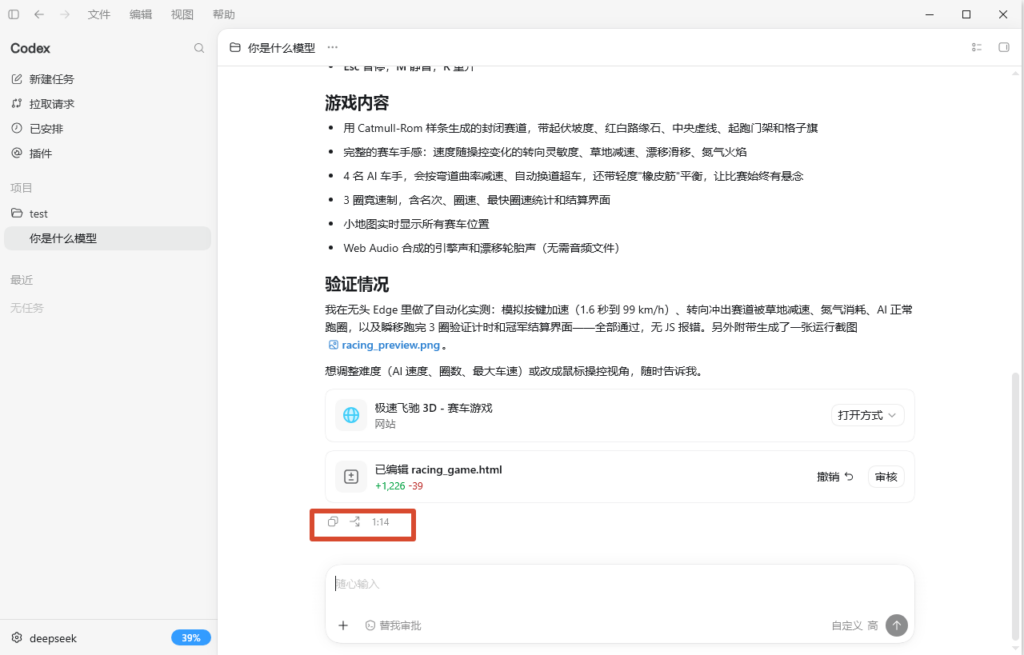Click the 已编辑 racing_game.html file name

(438, 470)
